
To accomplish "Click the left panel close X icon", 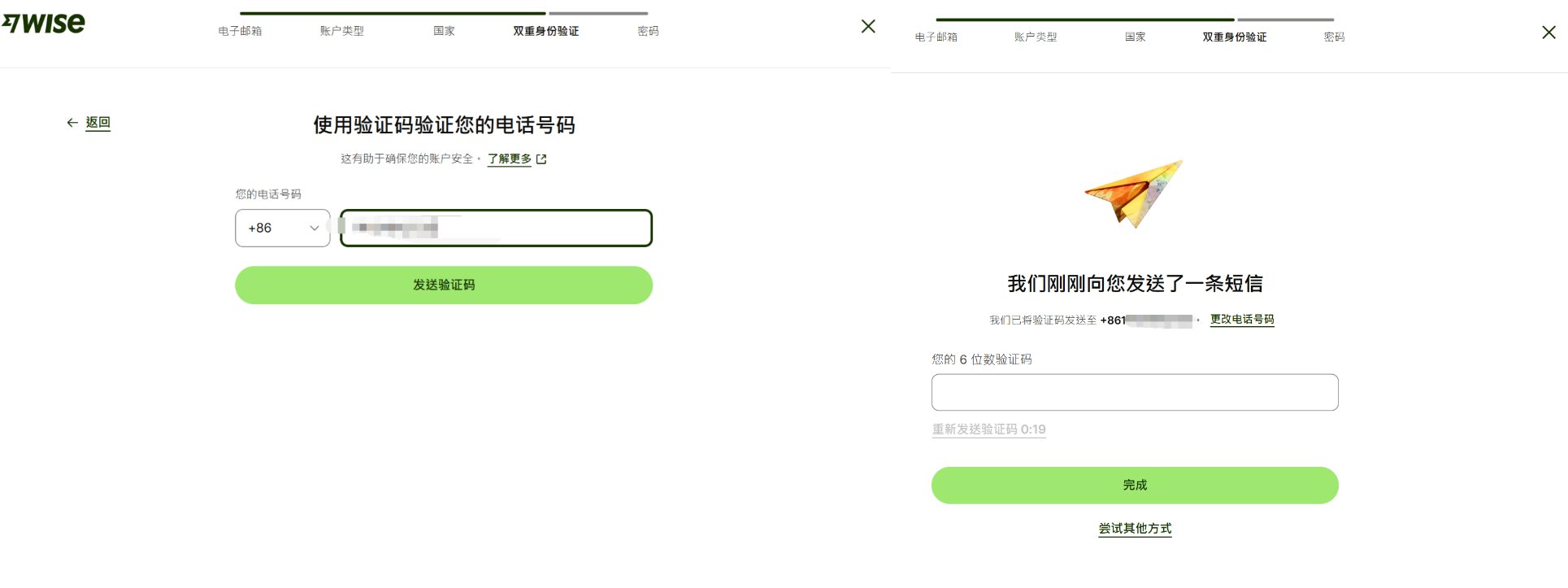I will pos(868,27).
